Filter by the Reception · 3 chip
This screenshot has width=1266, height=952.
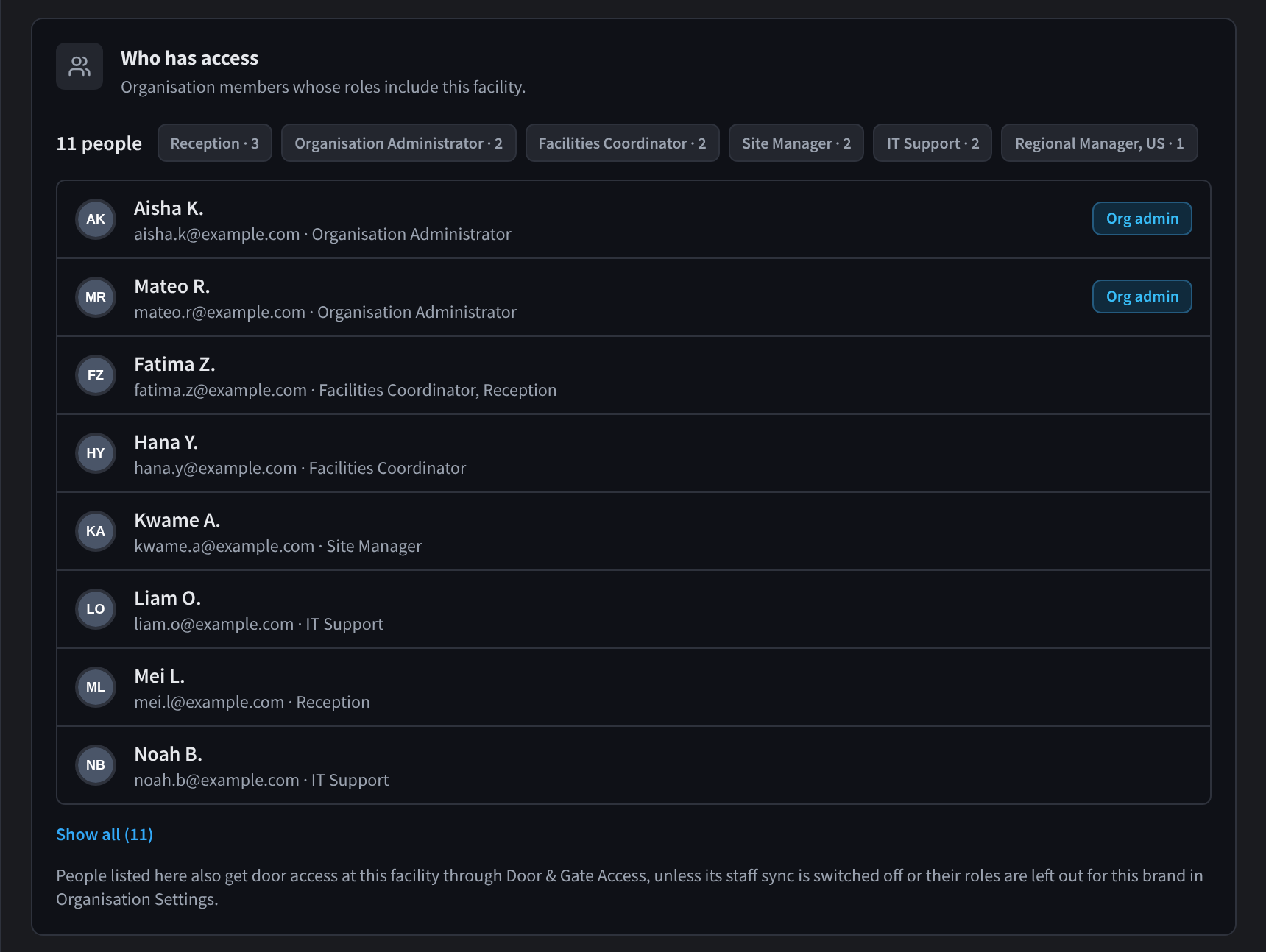click(215, 143)
